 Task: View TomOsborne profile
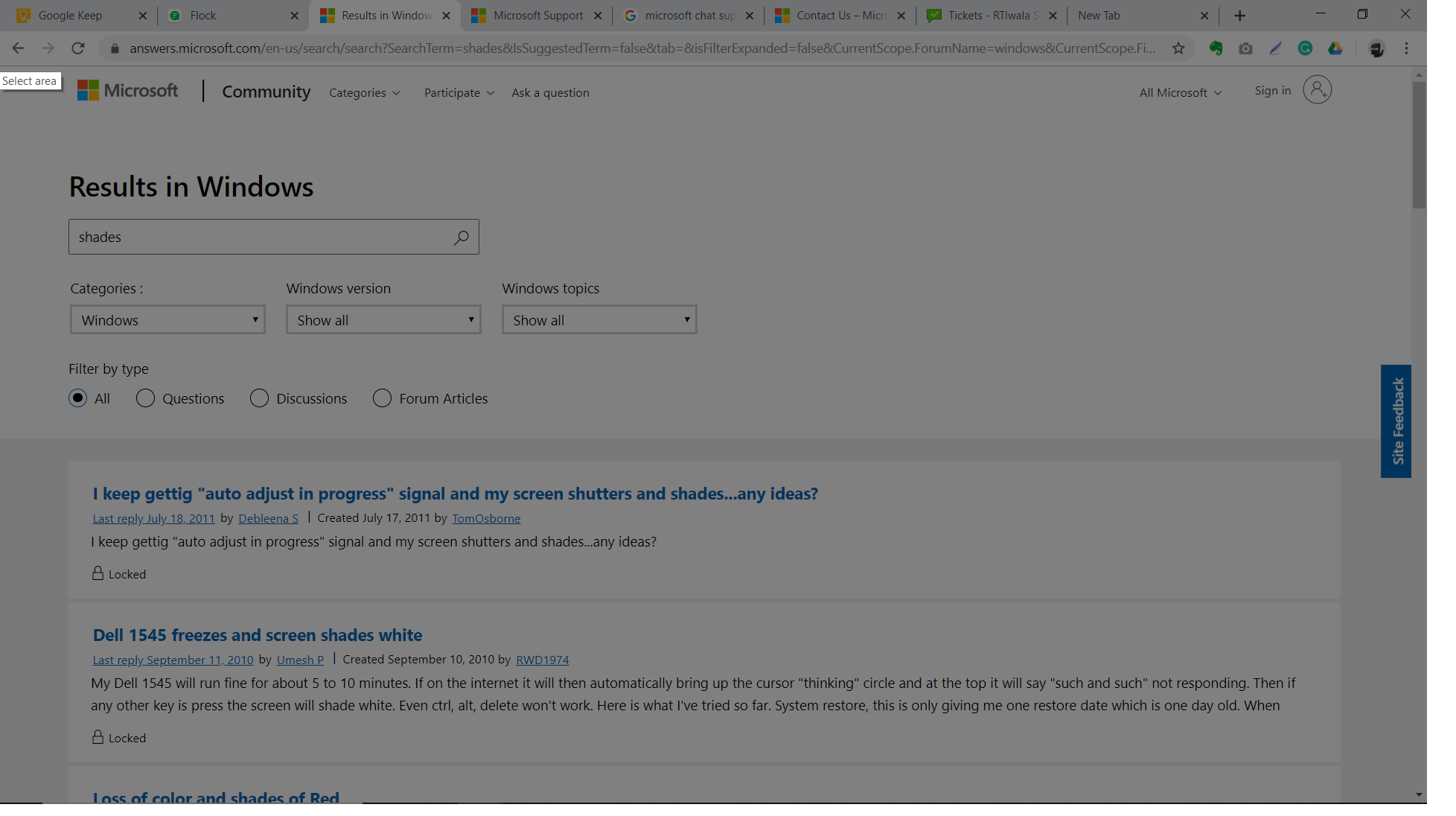coord(487,518)
